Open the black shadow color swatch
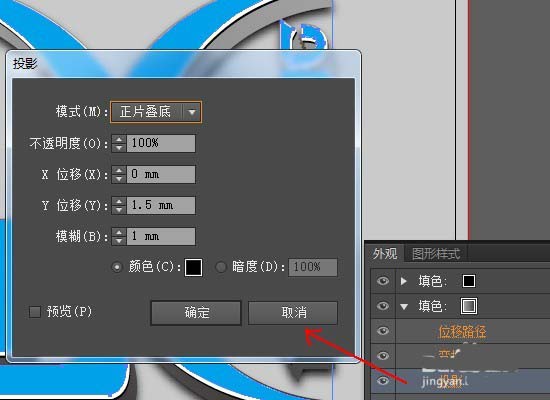 pyautogui.click(x=193, y=268)
